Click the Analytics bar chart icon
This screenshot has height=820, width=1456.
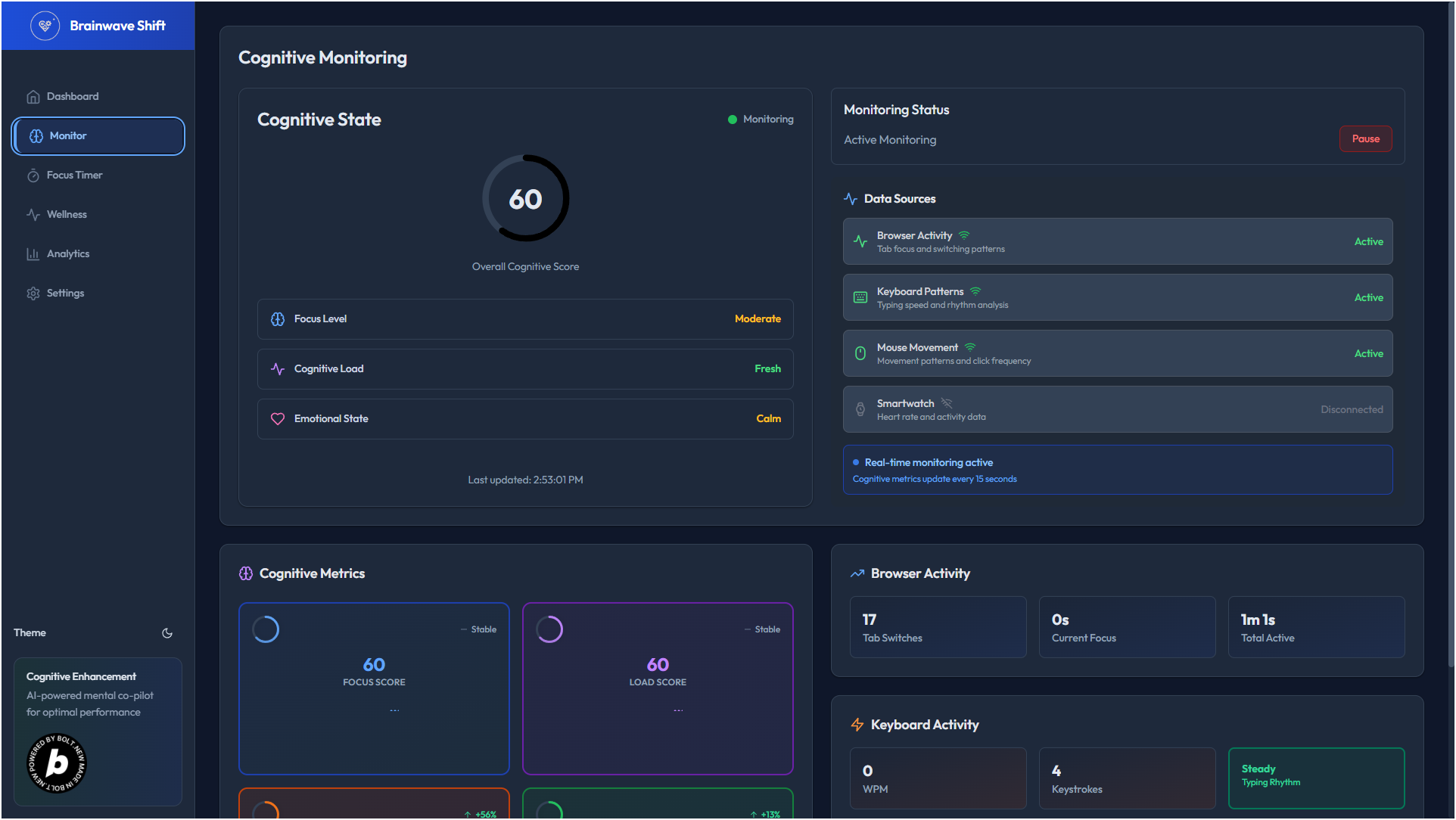(33, 254)
